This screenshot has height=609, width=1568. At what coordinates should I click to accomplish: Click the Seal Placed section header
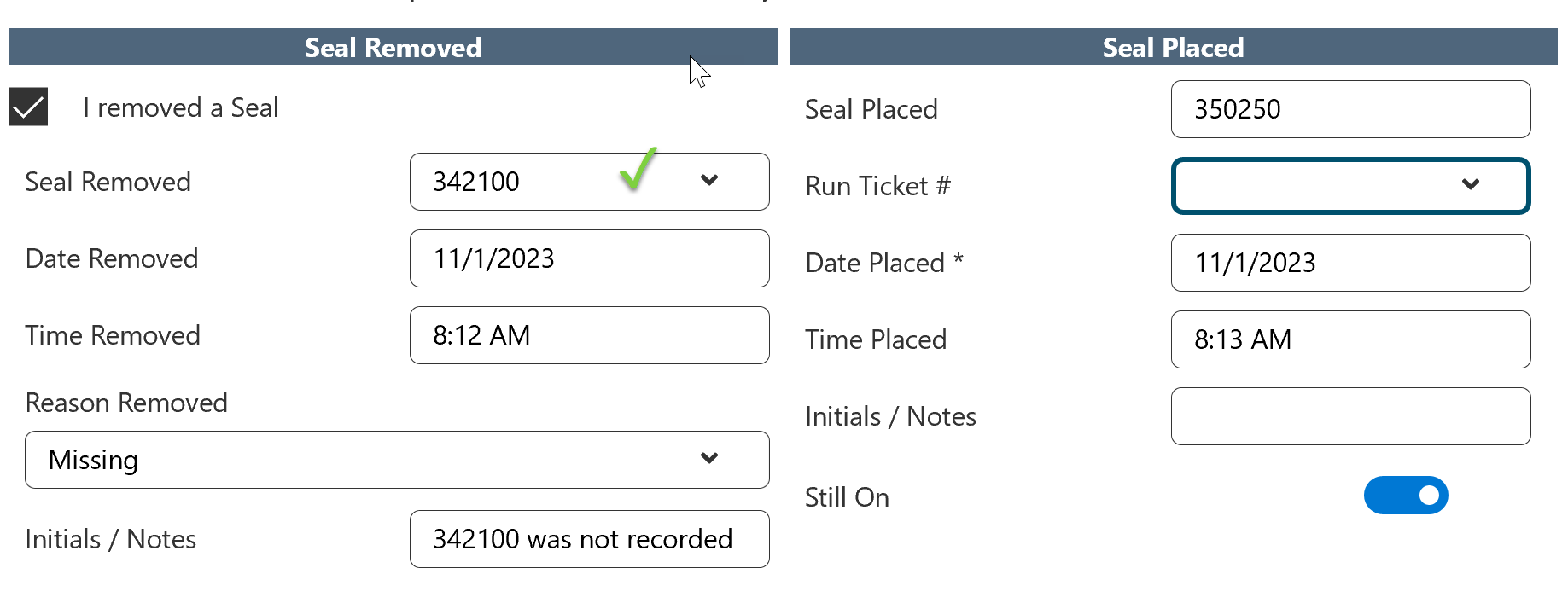[x=1173, y=47]
